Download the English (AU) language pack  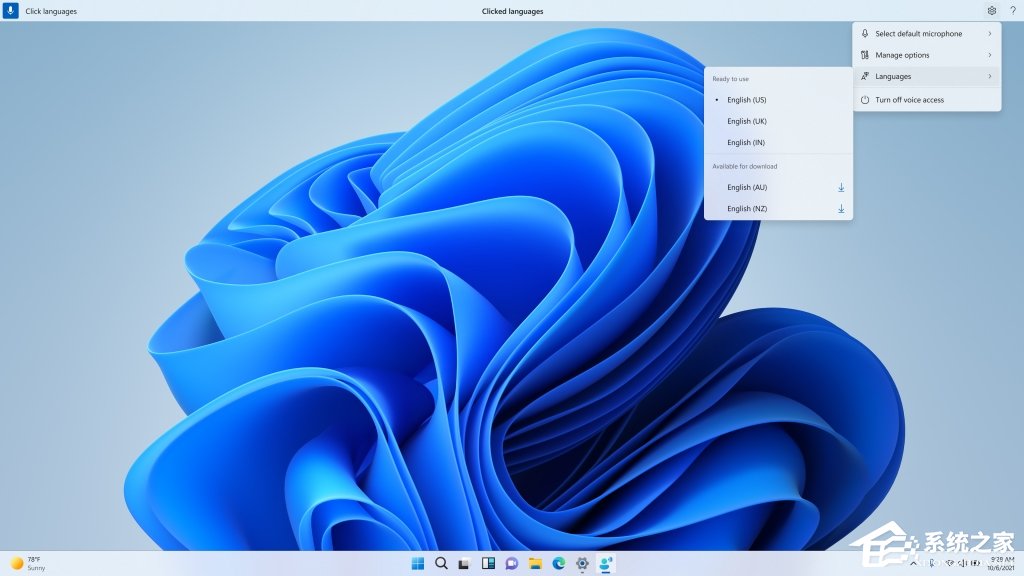point(841,187)
